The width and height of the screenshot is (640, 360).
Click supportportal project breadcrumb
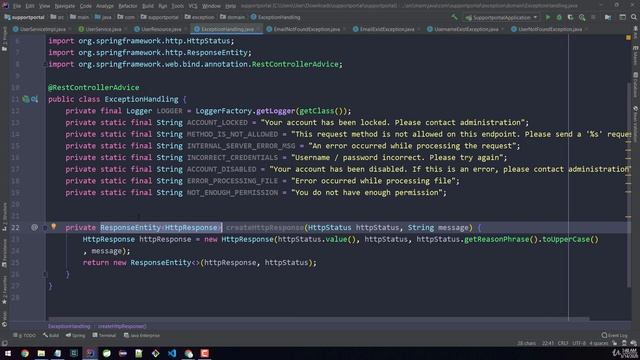point(24,17)
